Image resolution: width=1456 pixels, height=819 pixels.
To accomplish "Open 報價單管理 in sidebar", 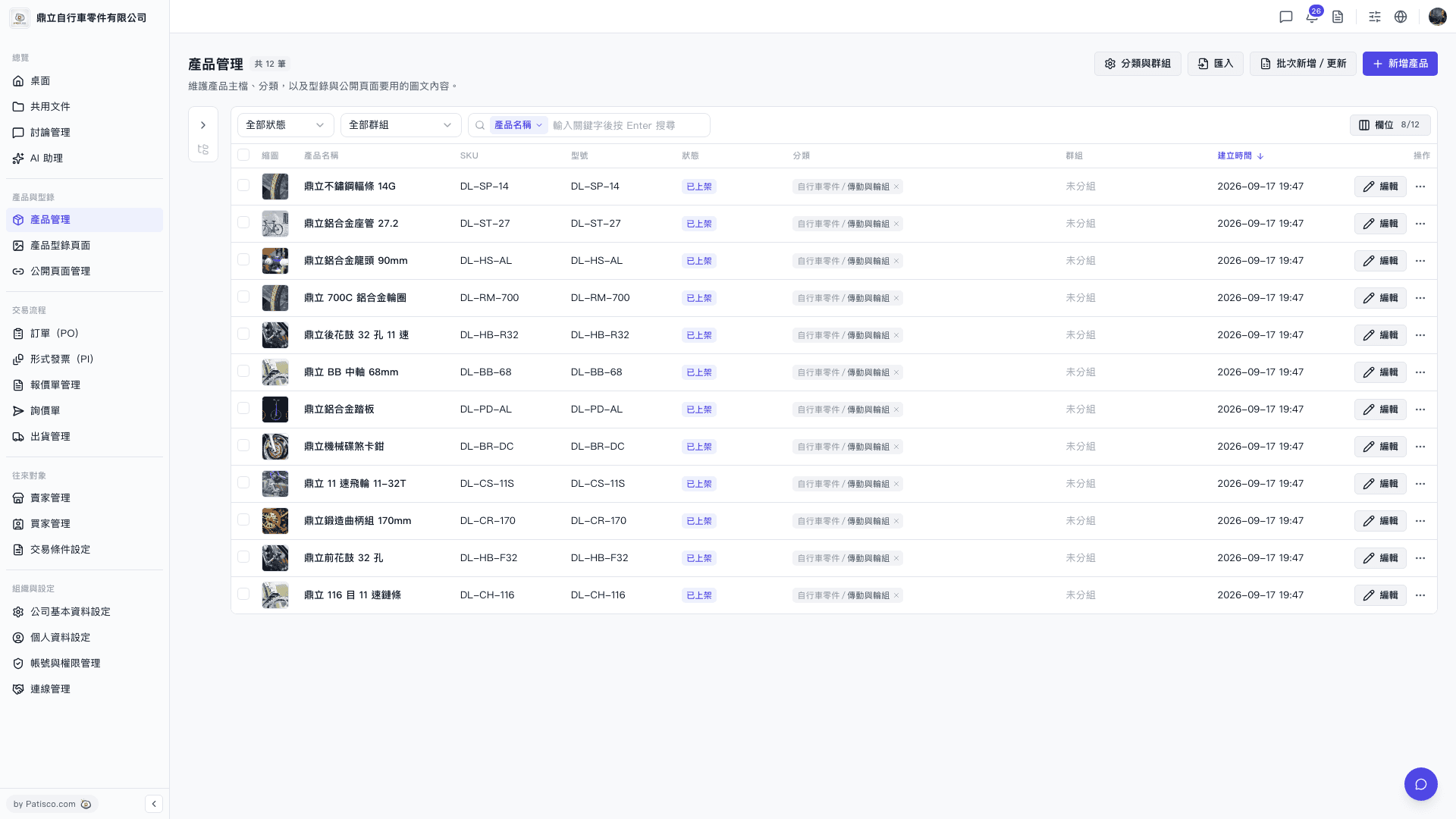I will (x=84, y=385).
